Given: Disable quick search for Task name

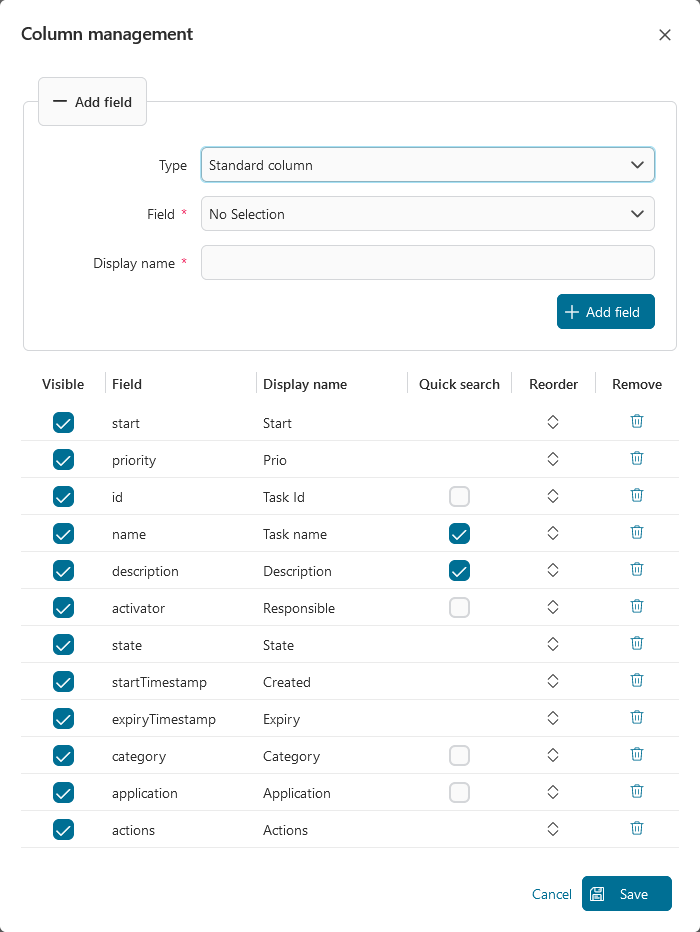Looking at the screenshot, I should [x=459, y=534].
